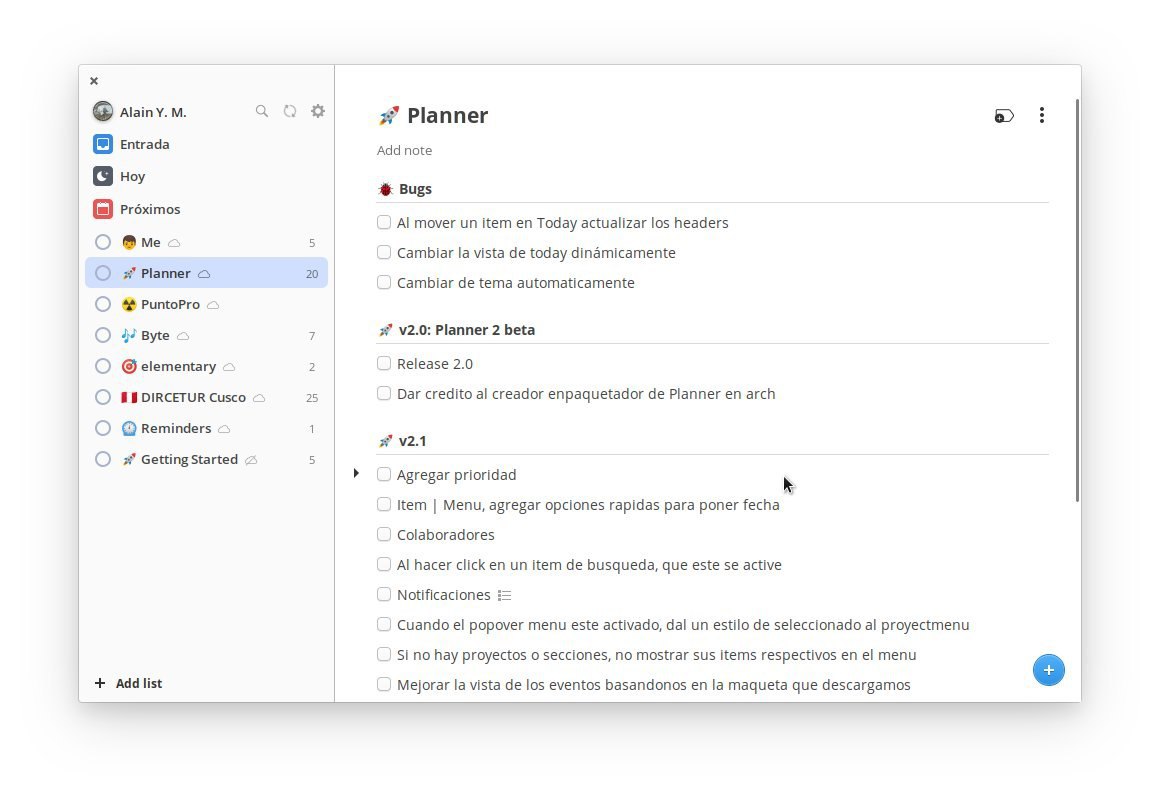Click the cloud icon next to Planner
1160x795 pixels.
click(204, 274)
